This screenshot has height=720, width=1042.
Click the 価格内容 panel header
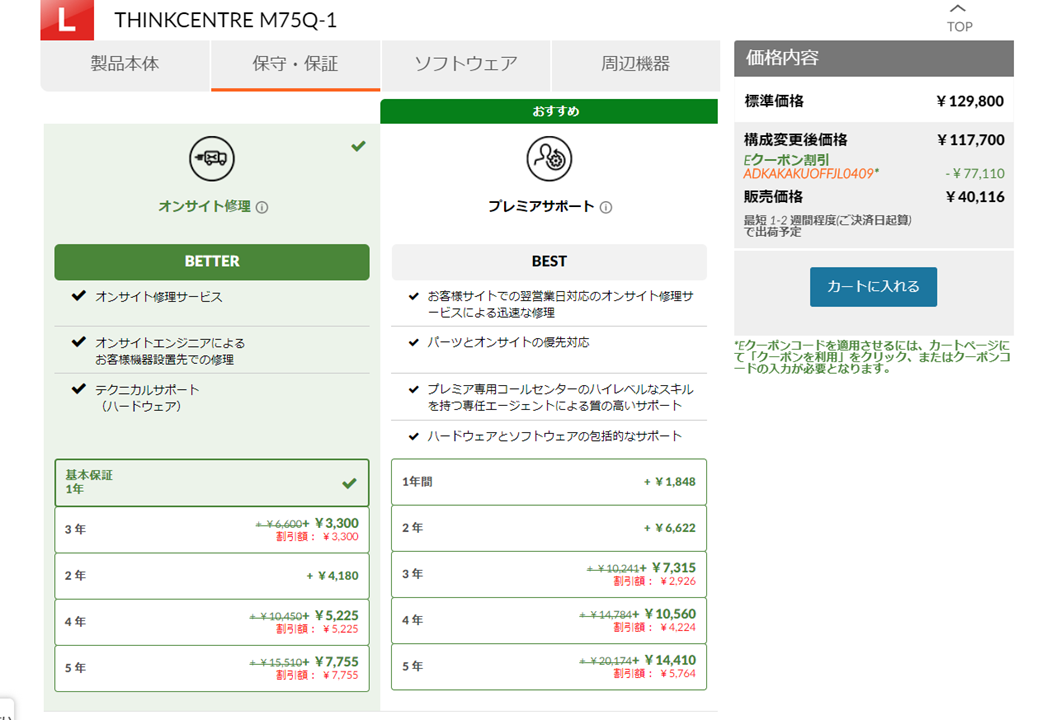click(874, 59)
